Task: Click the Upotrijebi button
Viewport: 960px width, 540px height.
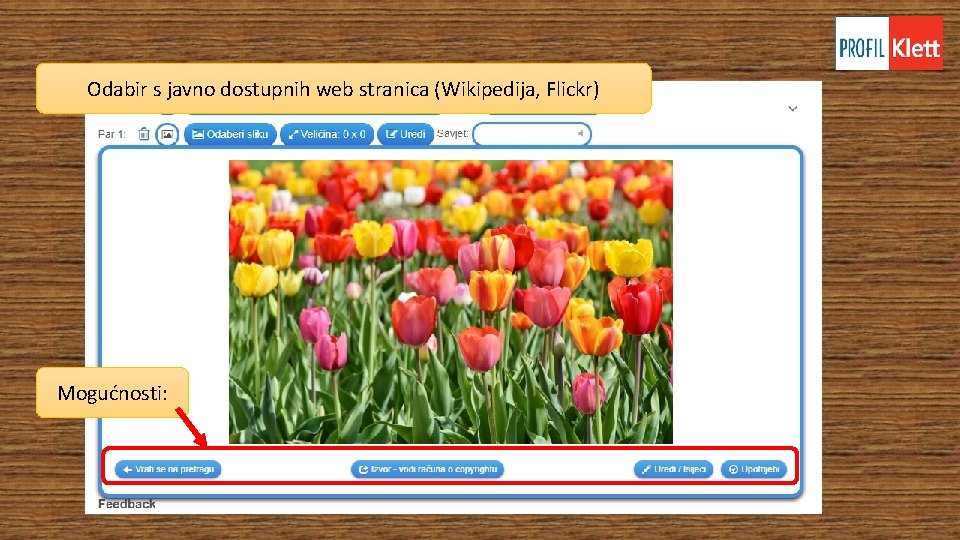Action: pos(754,470)
